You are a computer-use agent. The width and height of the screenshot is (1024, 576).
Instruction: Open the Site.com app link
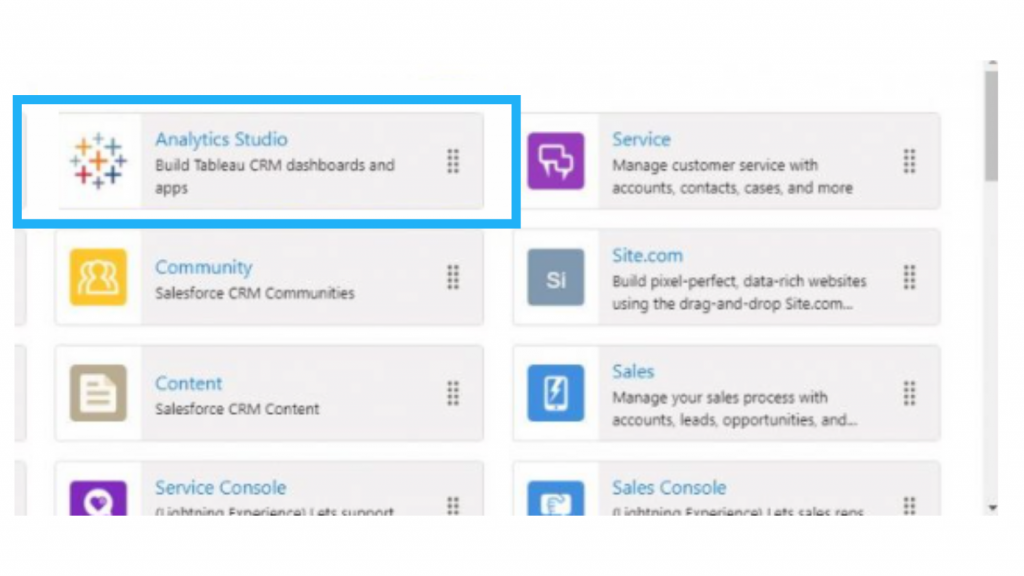[647, 255]
